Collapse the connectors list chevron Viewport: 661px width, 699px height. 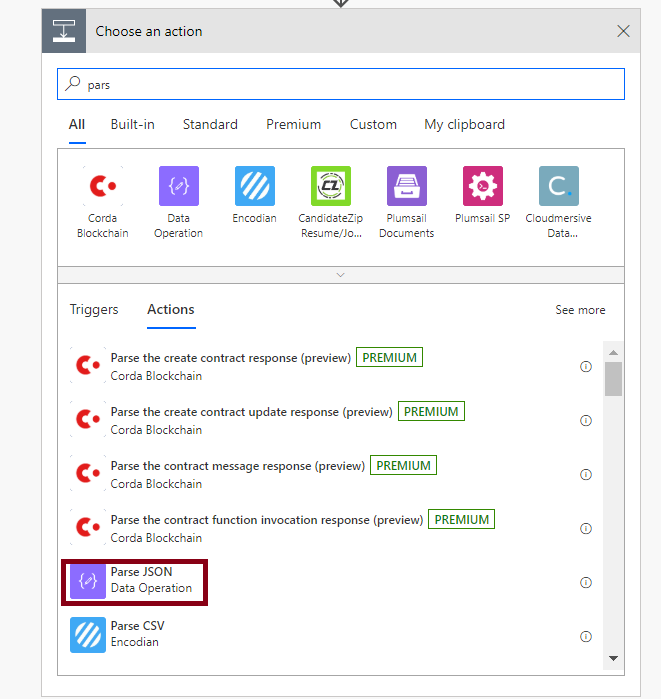[341, 274]
